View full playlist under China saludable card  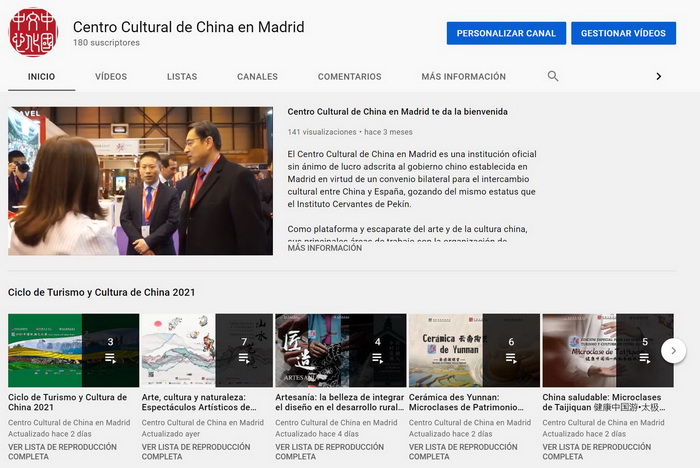pos(597,451)
